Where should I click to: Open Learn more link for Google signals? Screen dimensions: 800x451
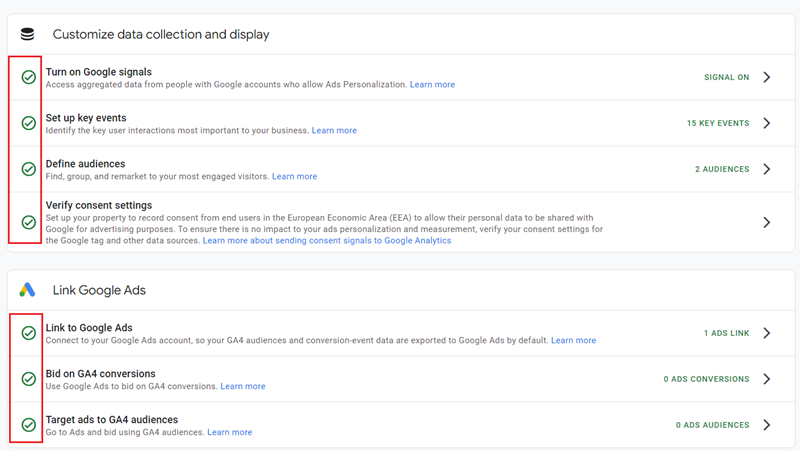tap(432, 85)
